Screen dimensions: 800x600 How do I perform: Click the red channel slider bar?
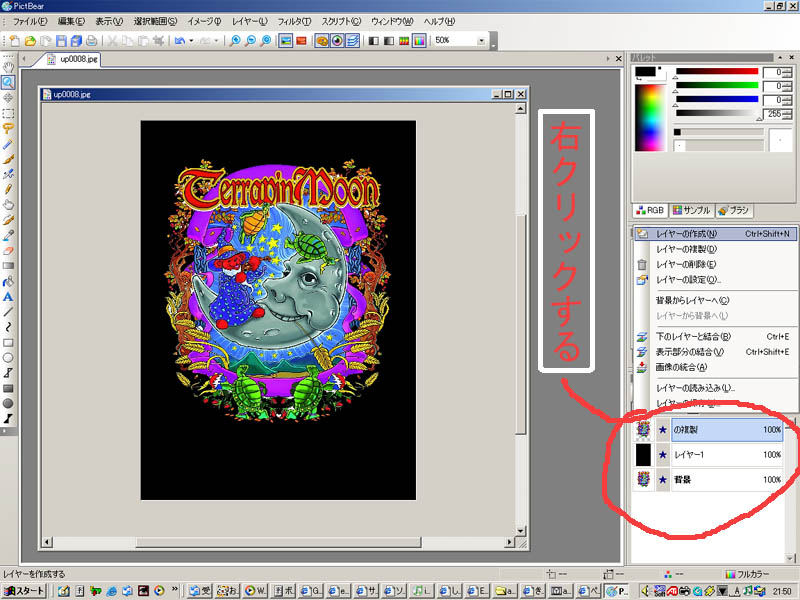point(717,71)
